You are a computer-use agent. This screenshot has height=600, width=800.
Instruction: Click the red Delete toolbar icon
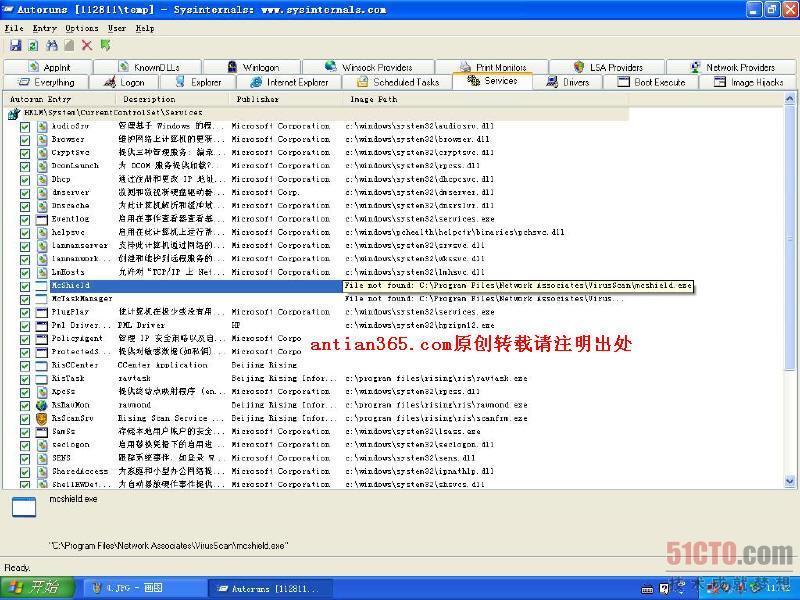(x=87, y=46)
